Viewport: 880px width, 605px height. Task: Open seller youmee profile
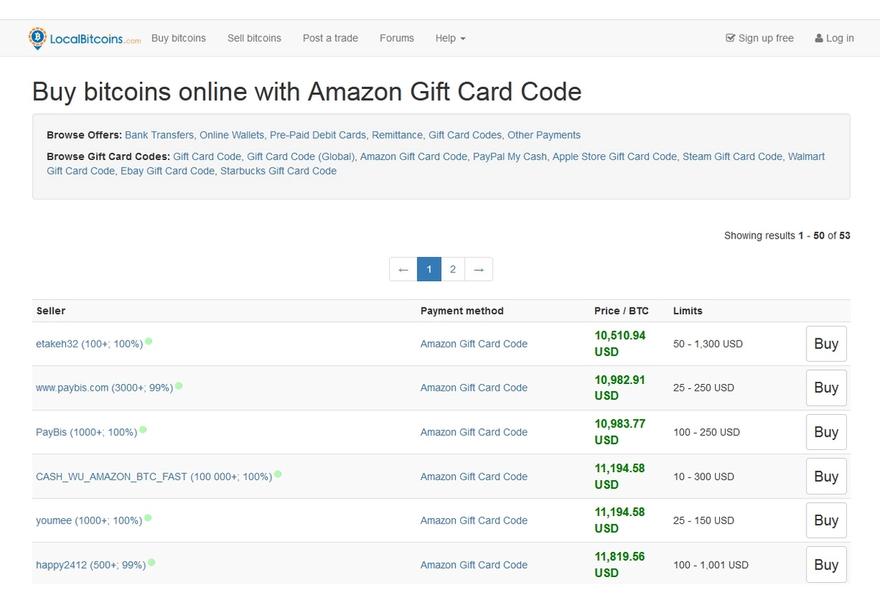click(89, 521)
